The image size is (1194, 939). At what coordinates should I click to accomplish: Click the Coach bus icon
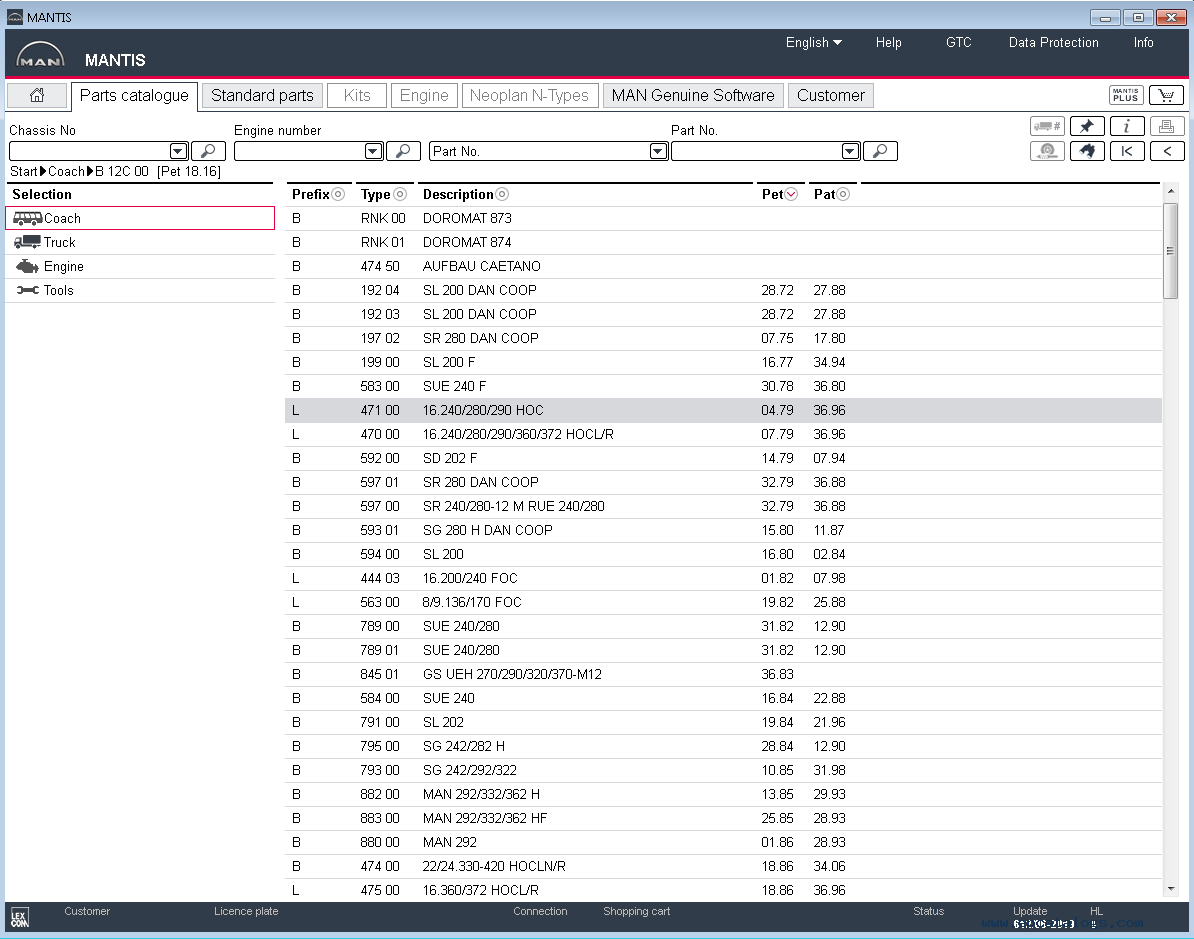tap(28, 219)
